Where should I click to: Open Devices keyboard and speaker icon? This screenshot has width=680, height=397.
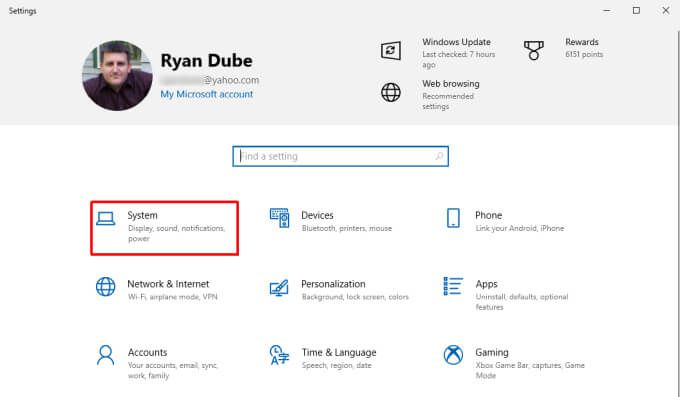[x=279, y=218]
